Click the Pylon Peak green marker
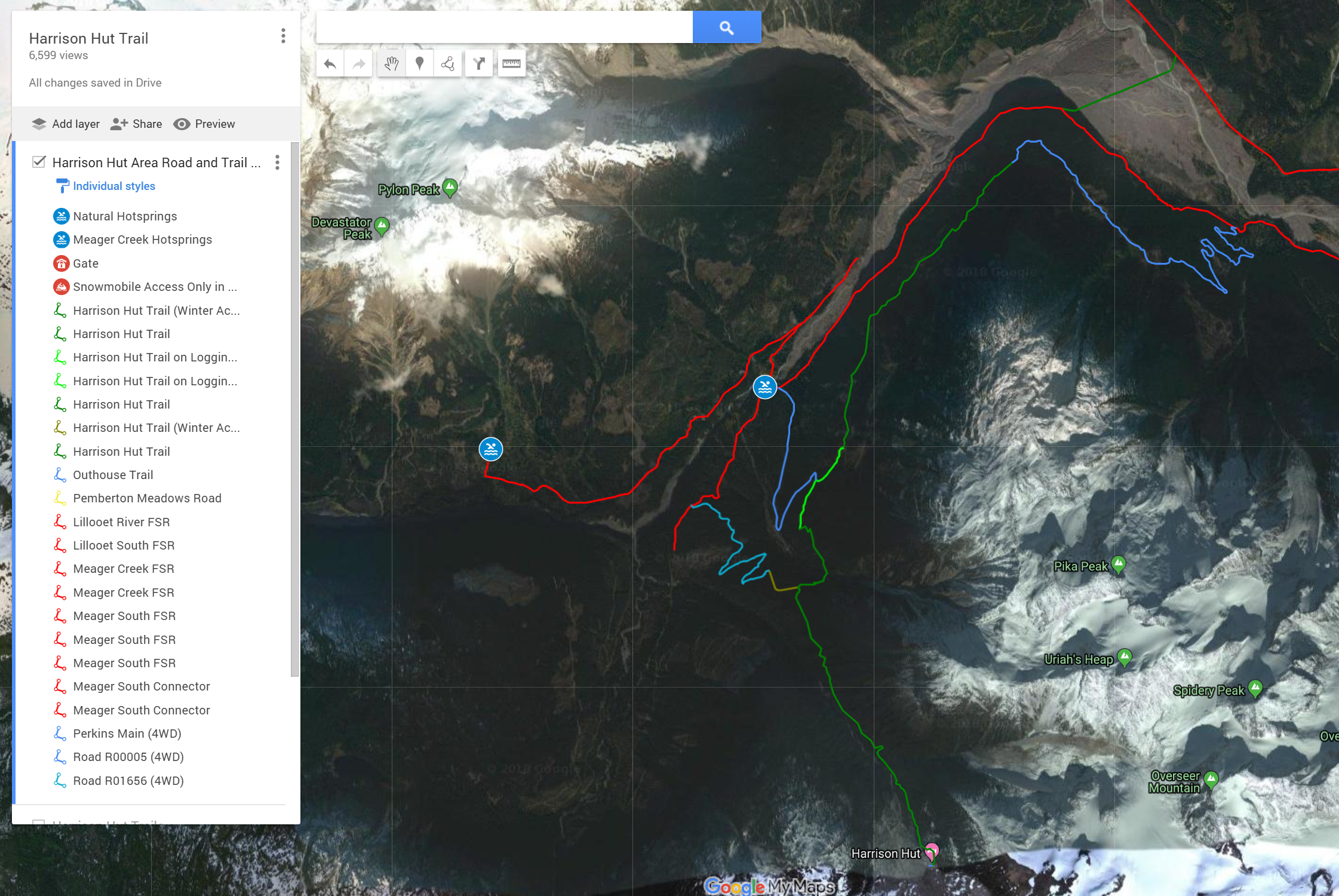The image size is (1339, 896). coord(450,188)
